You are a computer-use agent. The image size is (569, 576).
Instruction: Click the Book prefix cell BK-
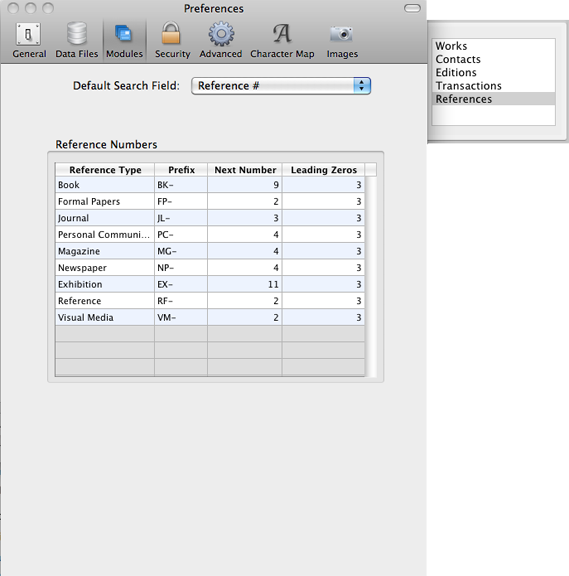[181, 185]
